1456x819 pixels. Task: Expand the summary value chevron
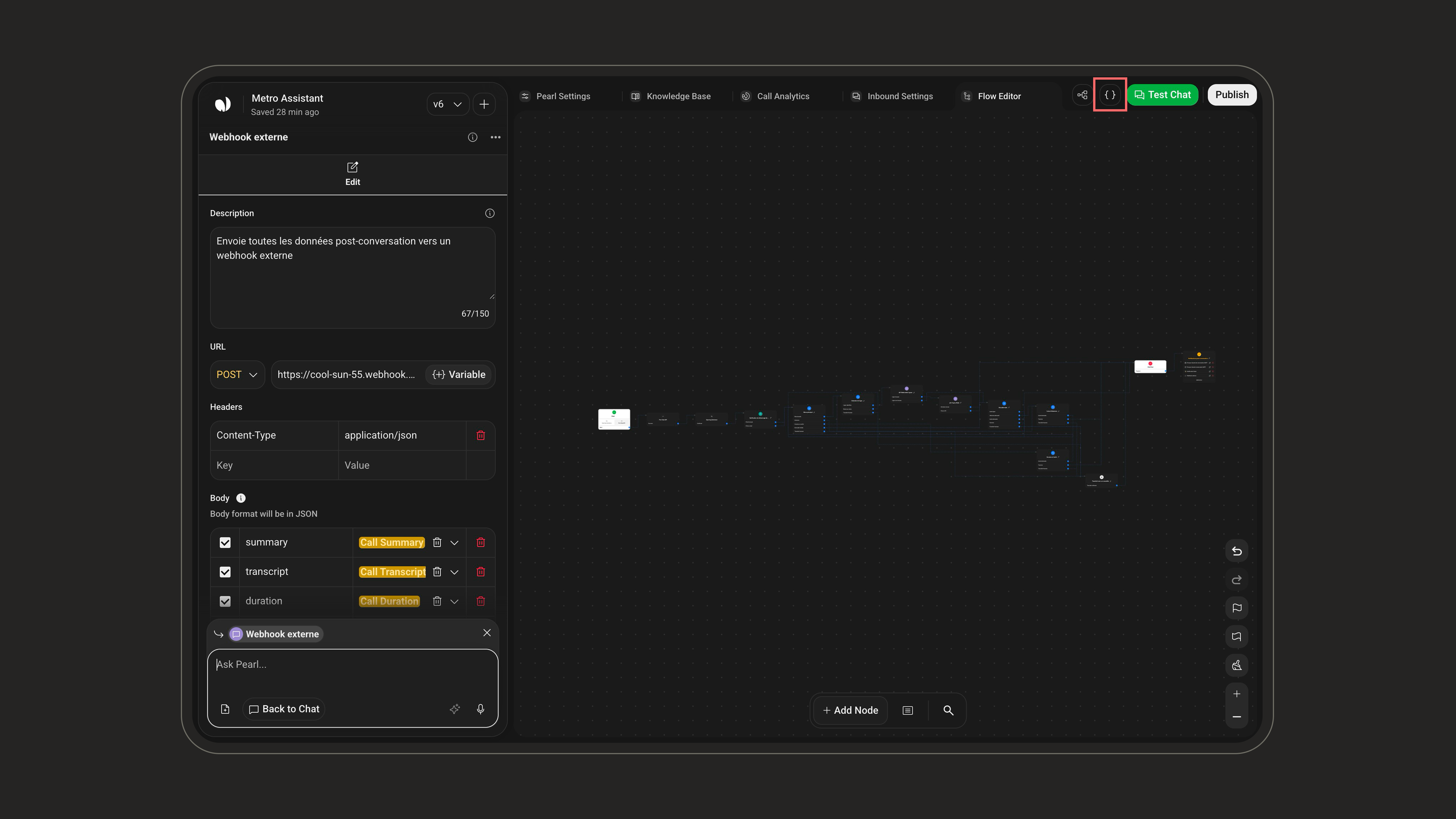click(x=454, y=543)
